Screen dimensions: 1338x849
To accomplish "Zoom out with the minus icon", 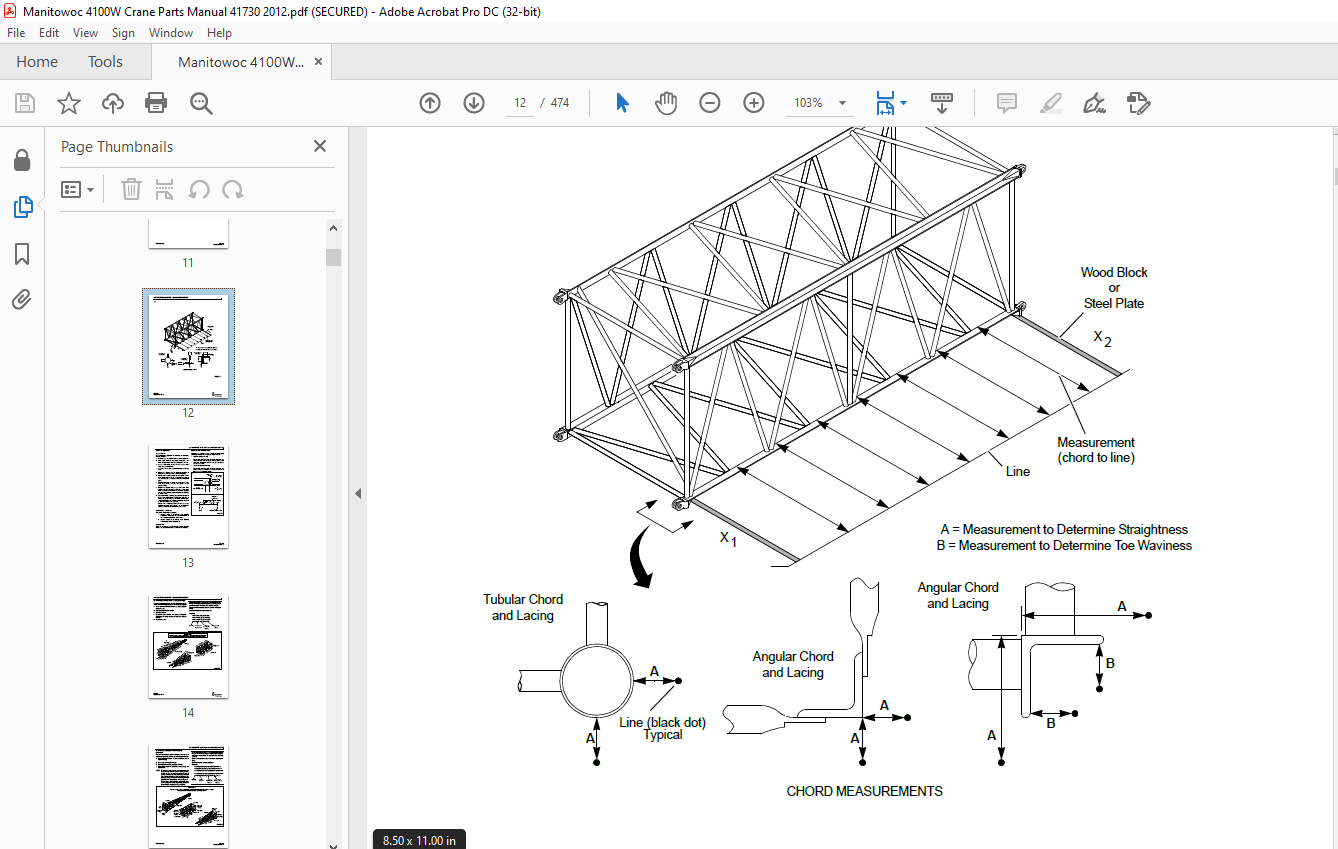I will [710, 103].
